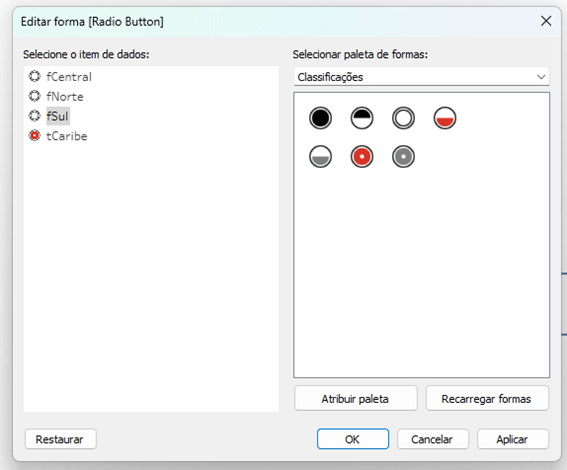Click the dashed circle icon beside fCentral
This screenshot has height=470, width=567.
tap(35, 76)
